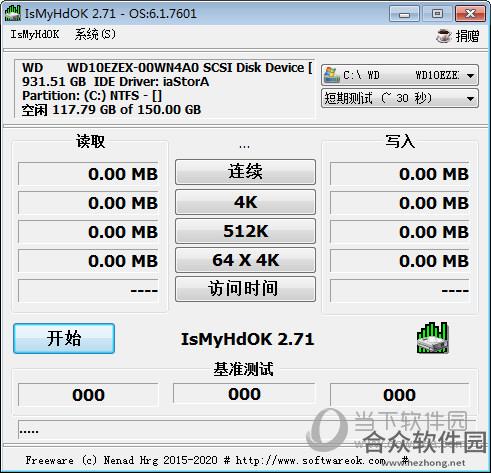Click the 64 X 4K test button
Viewport: 491px width, 473px height.
tap(245, 260)
